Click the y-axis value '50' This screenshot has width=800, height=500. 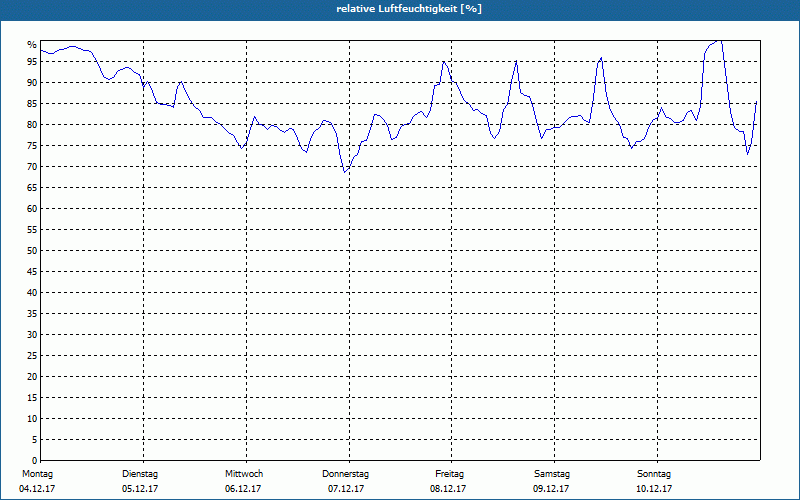click(x=32, y=251)
